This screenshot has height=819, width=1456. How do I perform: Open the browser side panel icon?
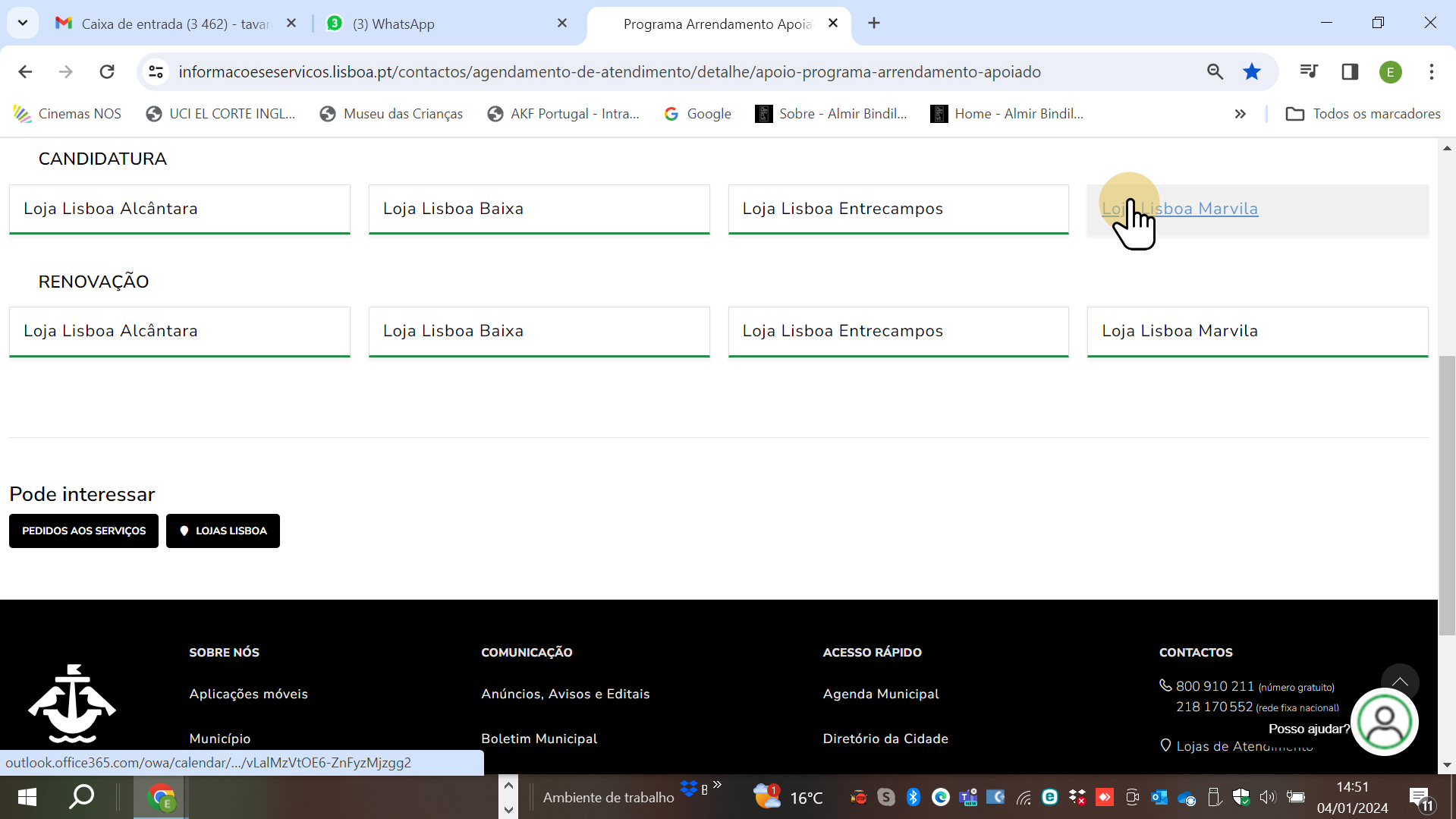[1349, 71]
